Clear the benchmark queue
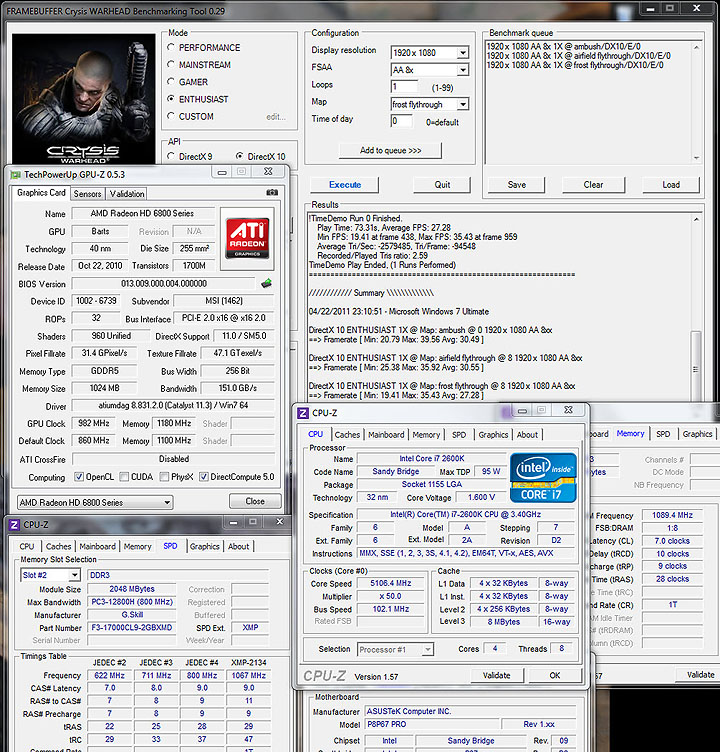 tap(593, 185)
